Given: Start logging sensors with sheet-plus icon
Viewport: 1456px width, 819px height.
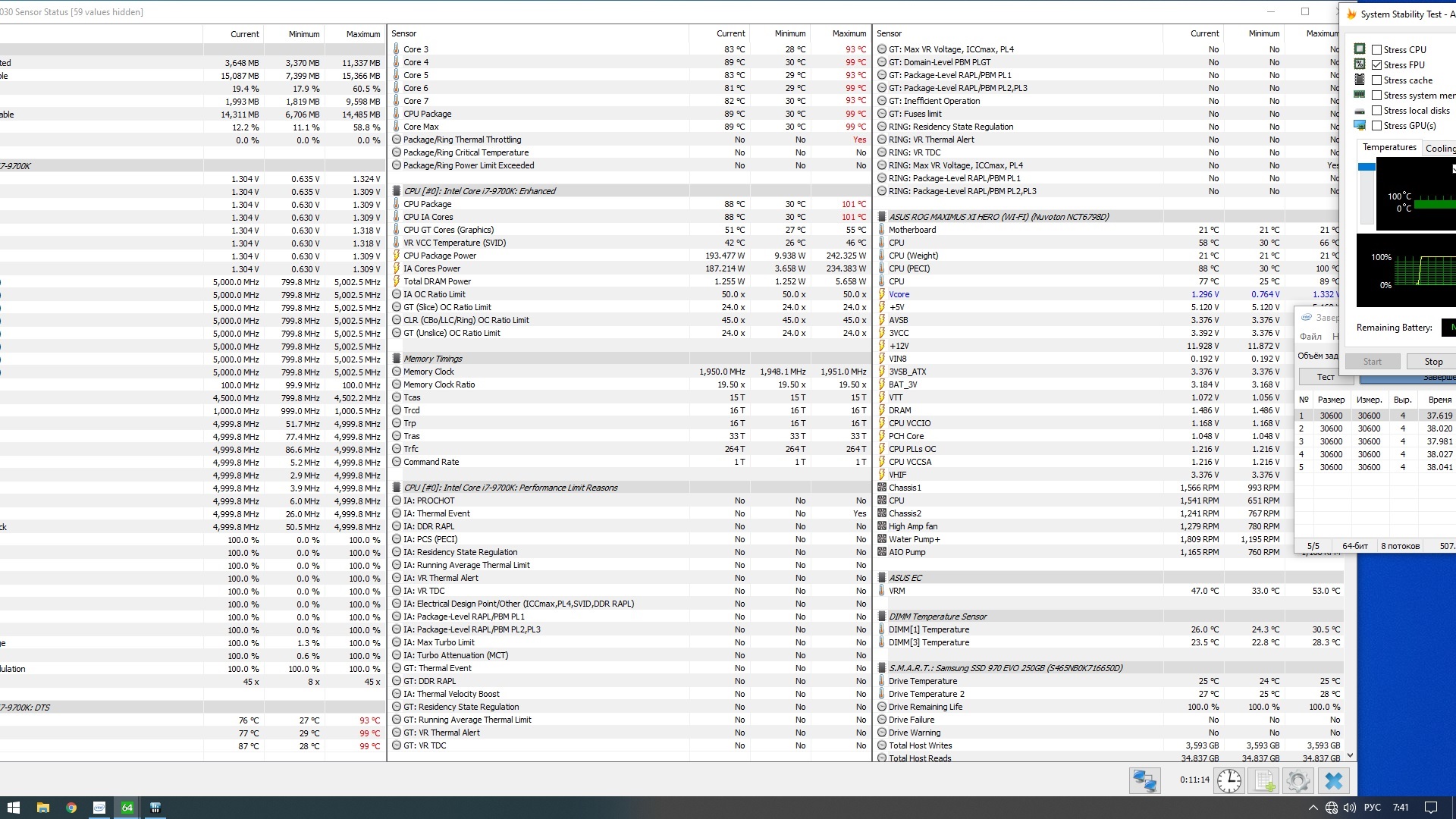Looking at the screenshot, I should pyautogui.click(x=1264, y=780).
